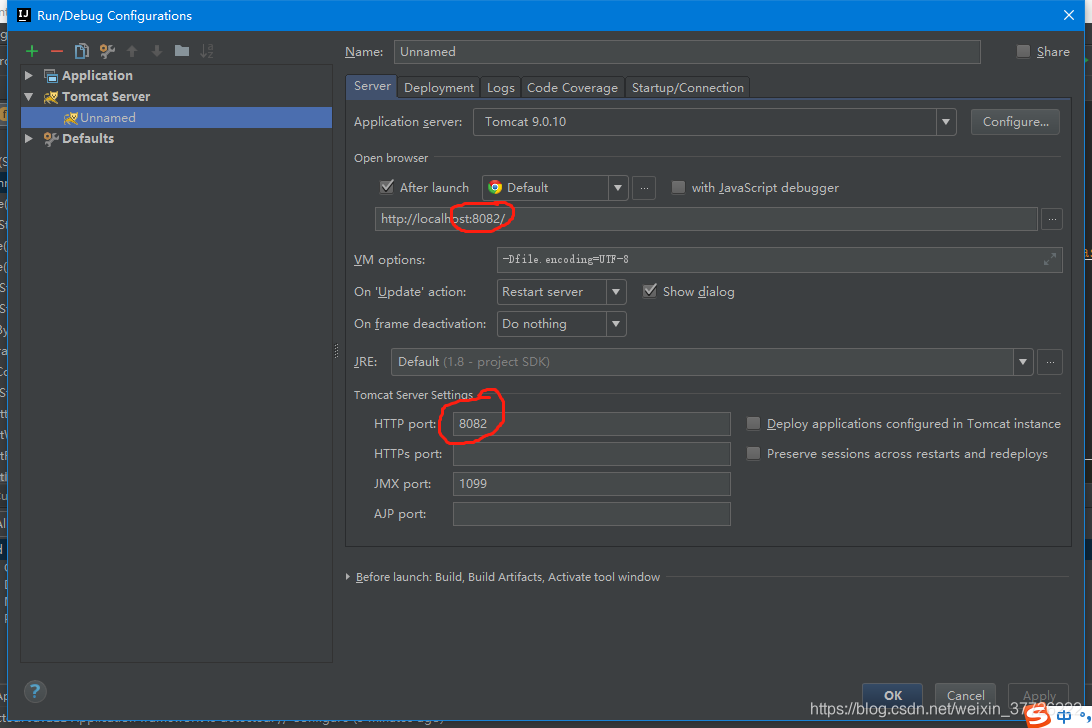
Task: Switch to the Server tab
Action: (372, 86)
